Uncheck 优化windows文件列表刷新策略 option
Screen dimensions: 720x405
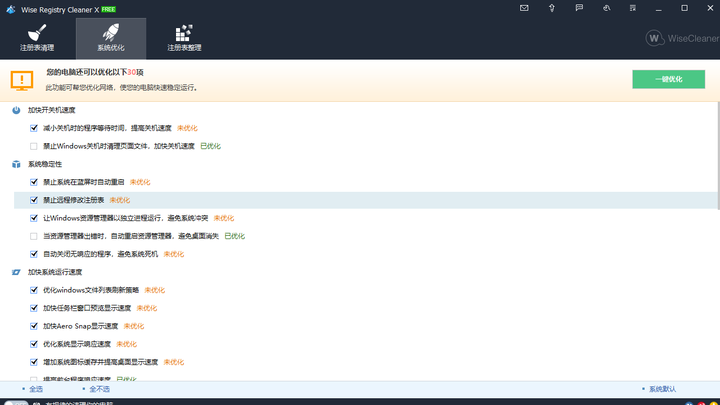34,290
